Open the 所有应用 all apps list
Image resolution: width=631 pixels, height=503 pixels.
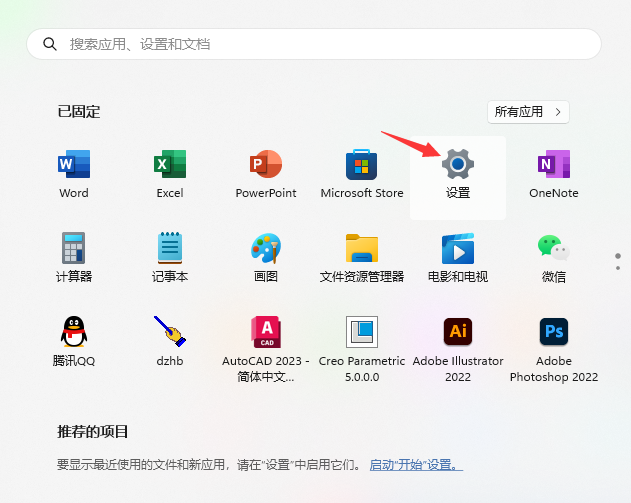[528, 112]
